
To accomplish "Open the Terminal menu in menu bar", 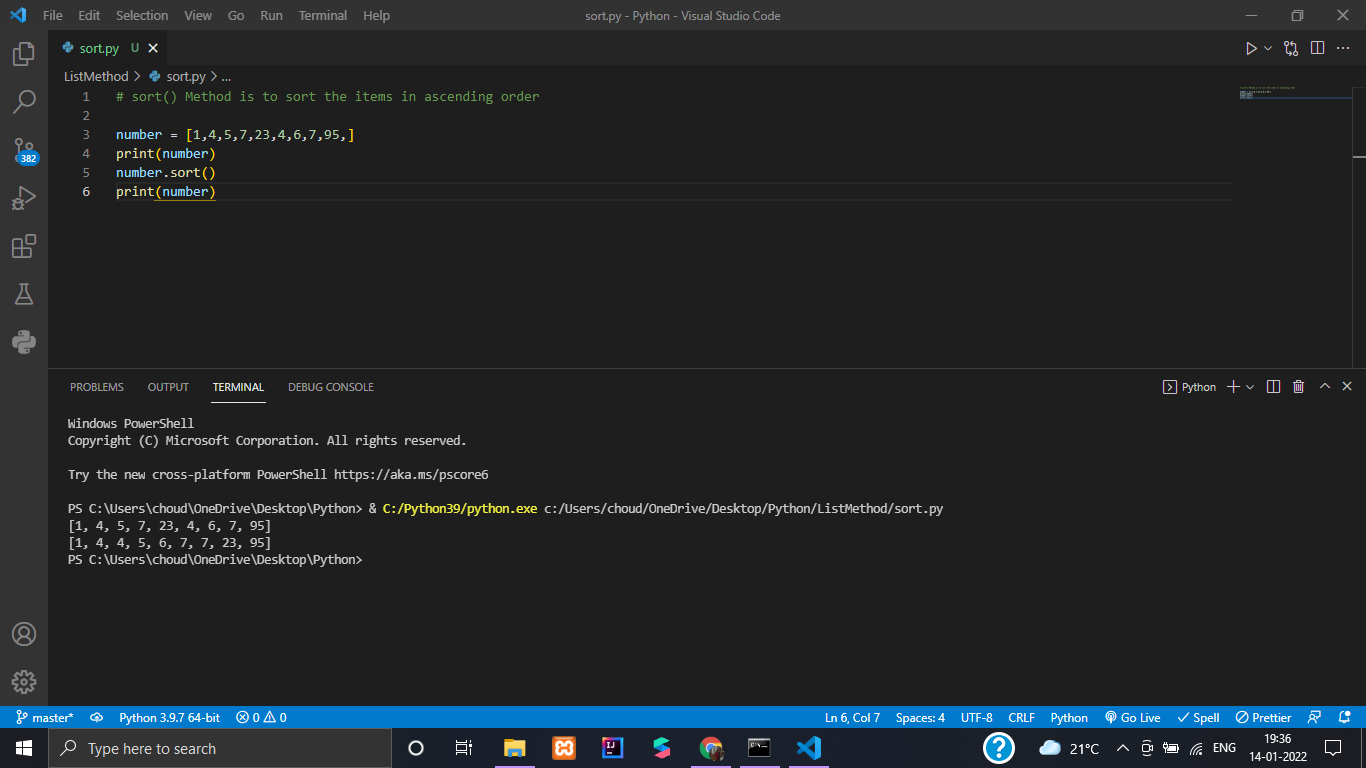I will click(x=322, y=15).
